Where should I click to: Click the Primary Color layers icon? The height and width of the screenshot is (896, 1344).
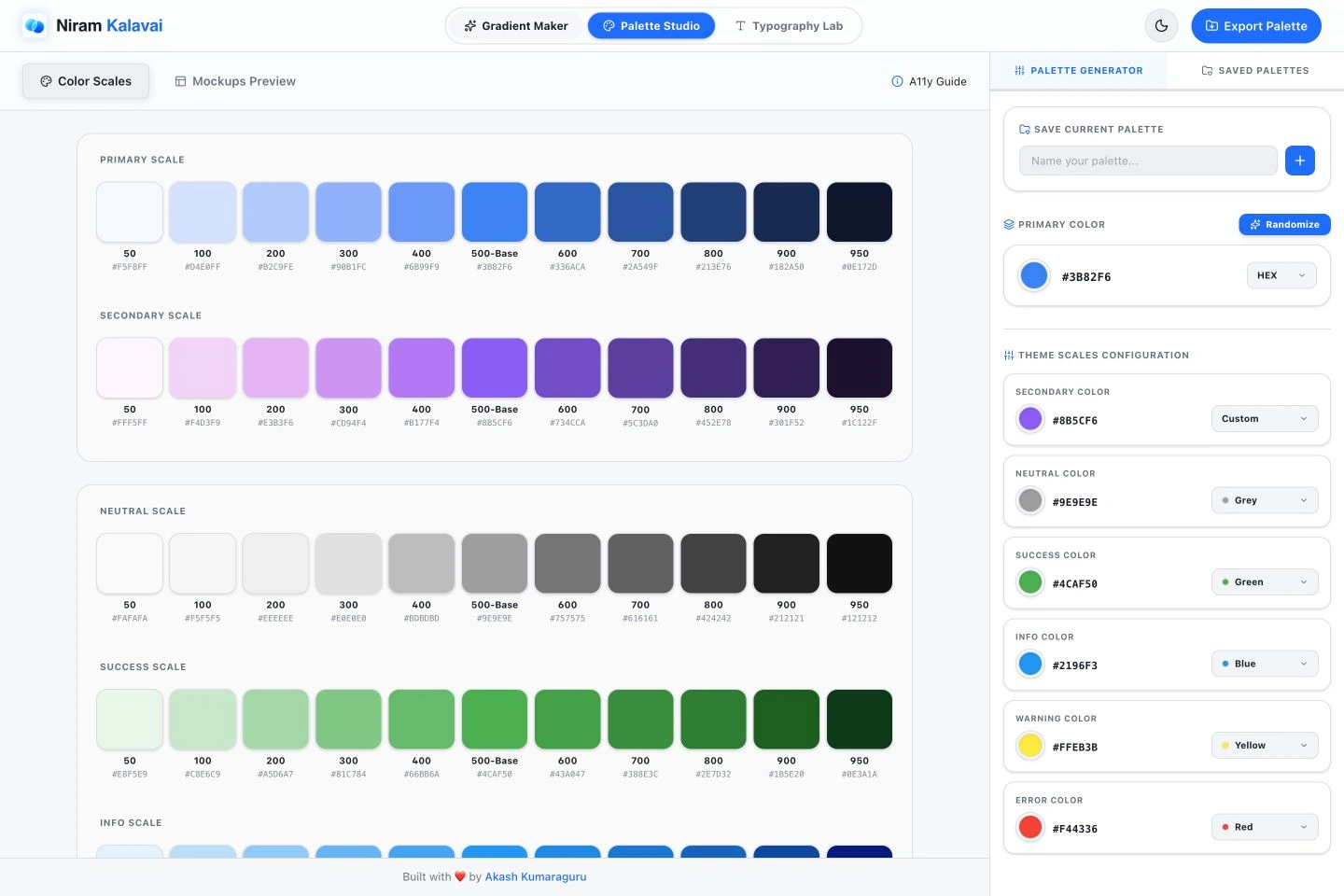(x=1009, y=224)
